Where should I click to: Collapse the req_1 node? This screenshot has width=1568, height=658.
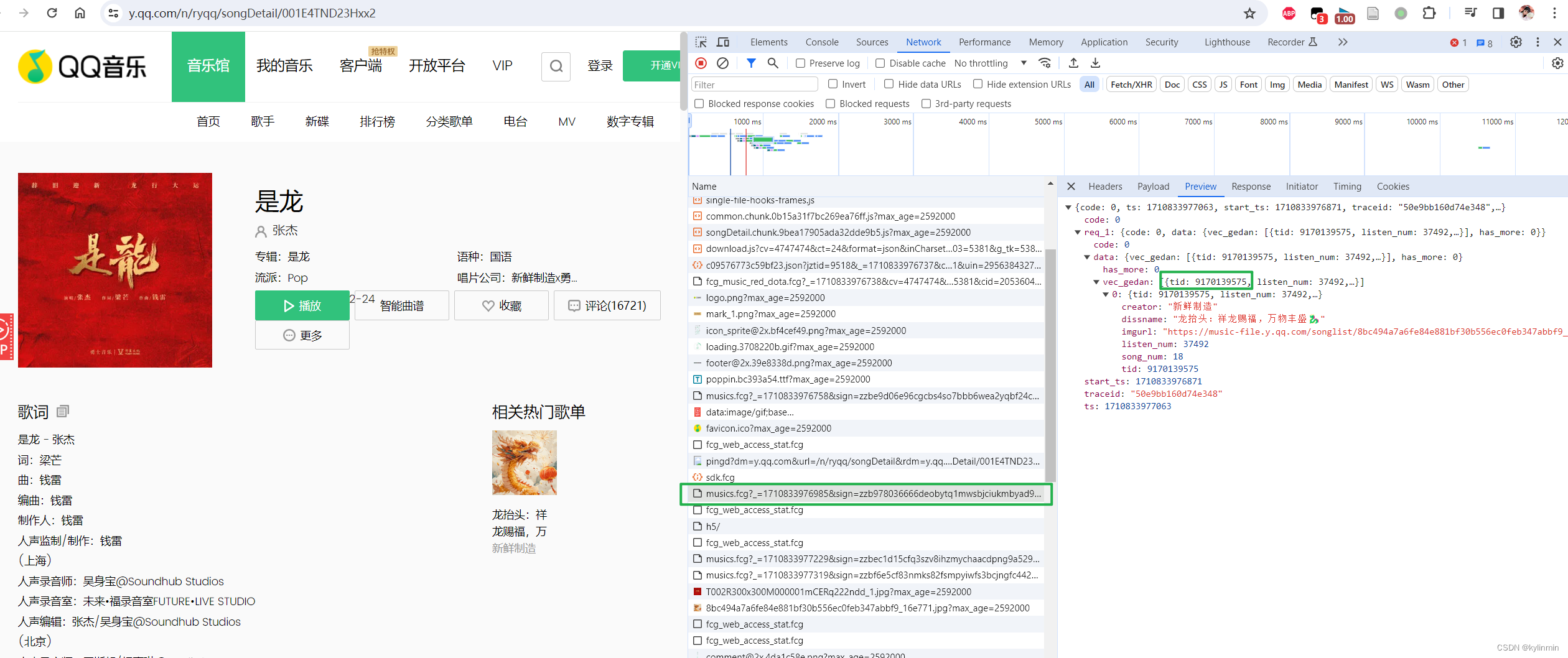(x=1078, y=232)
